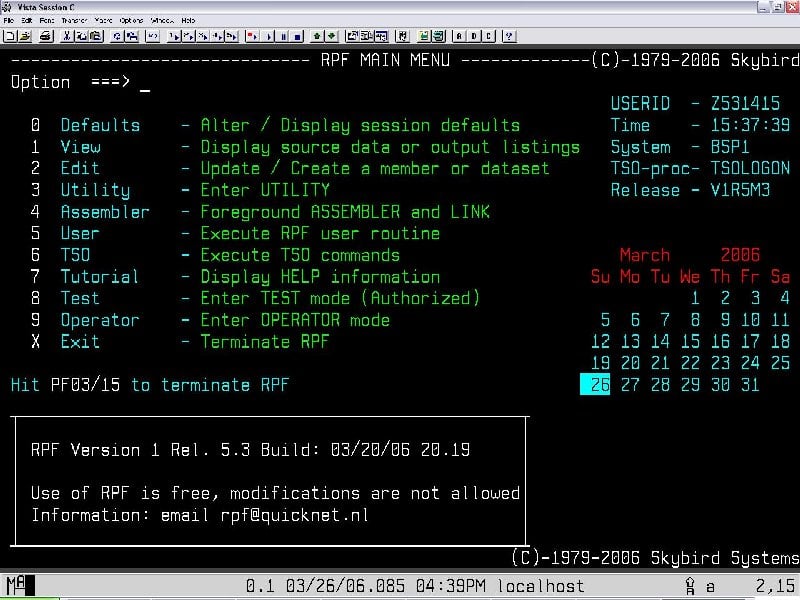Click the Record macro red-dot icon
Screen dimensions: 800x600
pos(253,36)
